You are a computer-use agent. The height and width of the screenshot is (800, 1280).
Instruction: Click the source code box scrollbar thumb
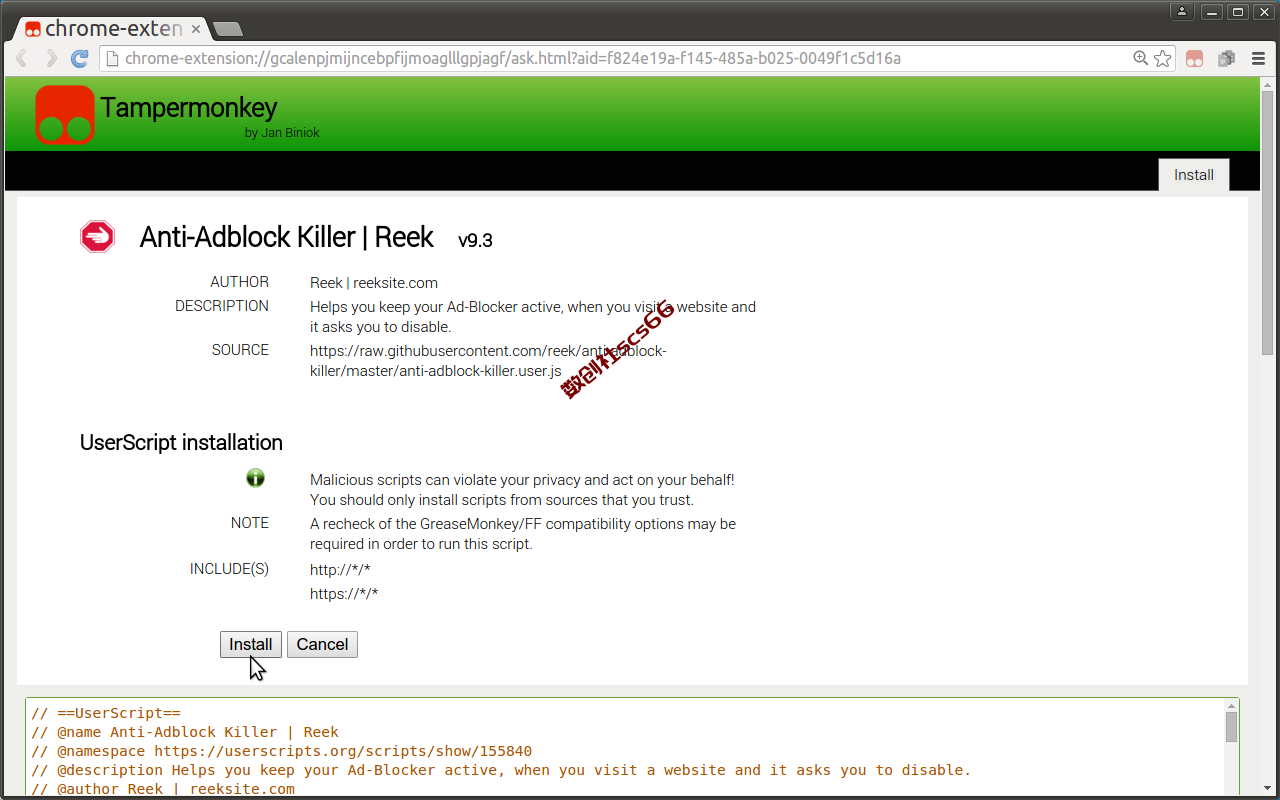tap(1231, 726)
